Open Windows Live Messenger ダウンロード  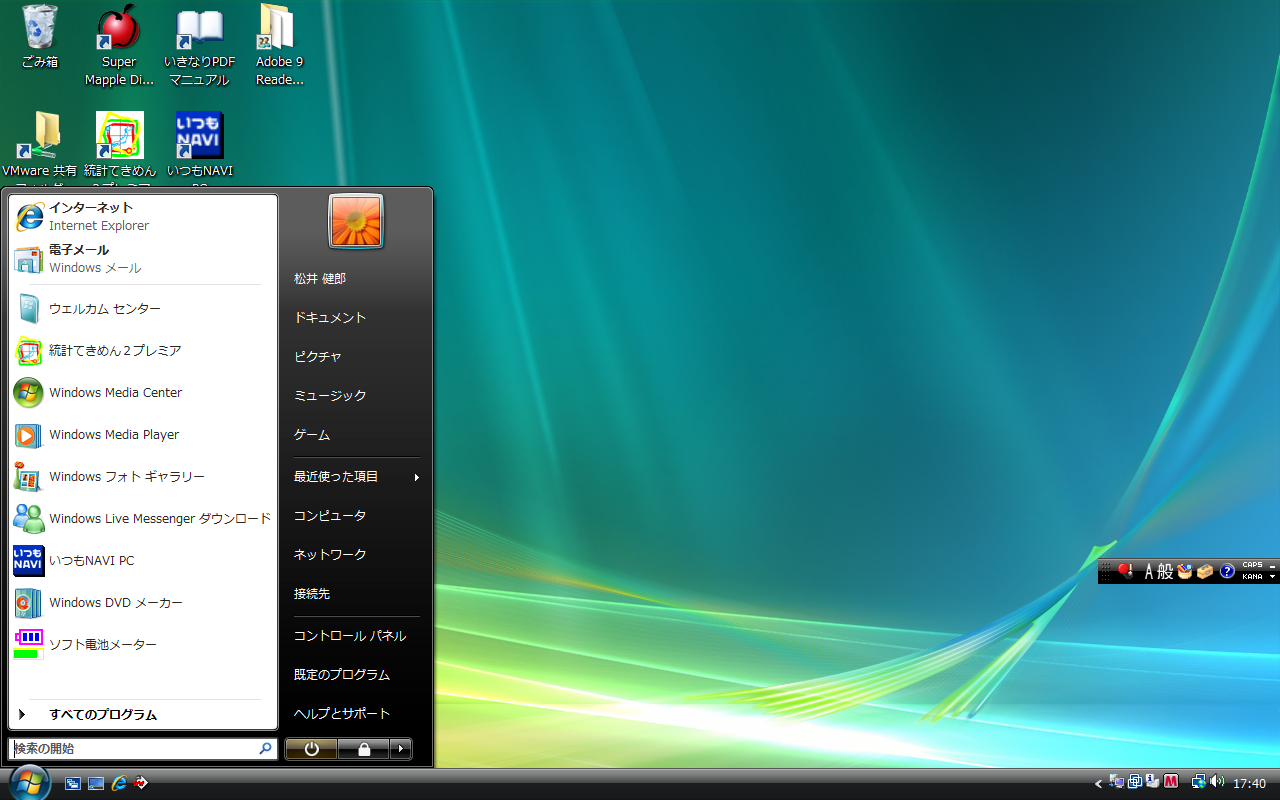pyautogui.click(x=143, y=519)
